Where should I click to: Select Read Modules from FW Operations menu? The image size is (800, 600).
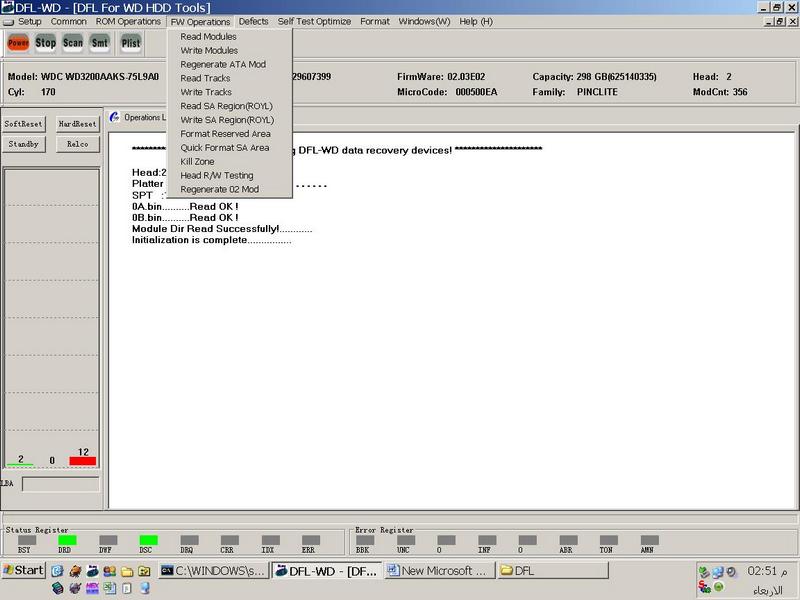coord(230,37)
